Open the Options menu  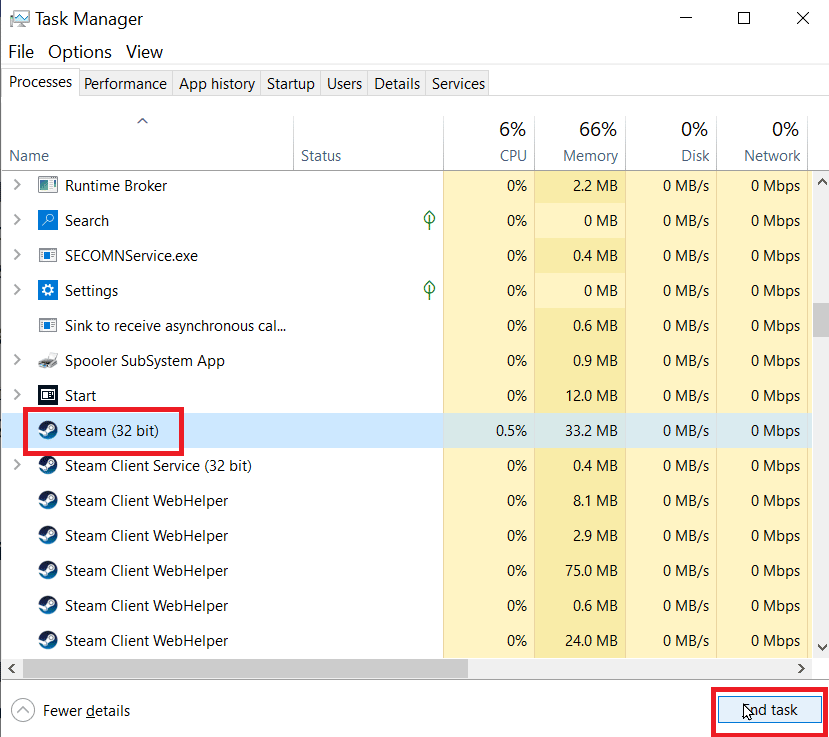[x=79, y=51]
